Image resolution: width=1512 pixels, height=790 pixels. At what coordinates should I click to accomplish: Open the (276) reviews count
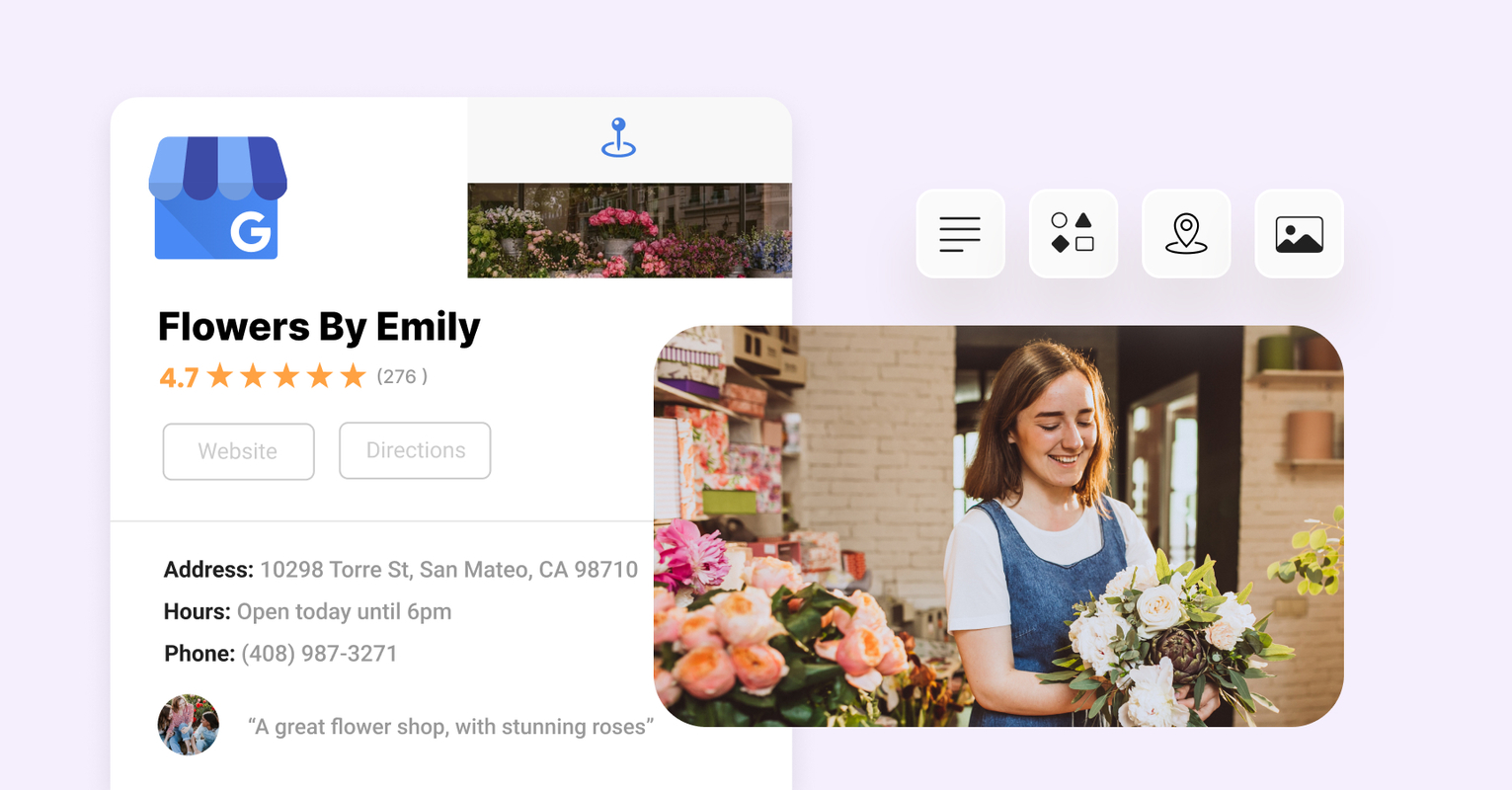coord(401,377)
